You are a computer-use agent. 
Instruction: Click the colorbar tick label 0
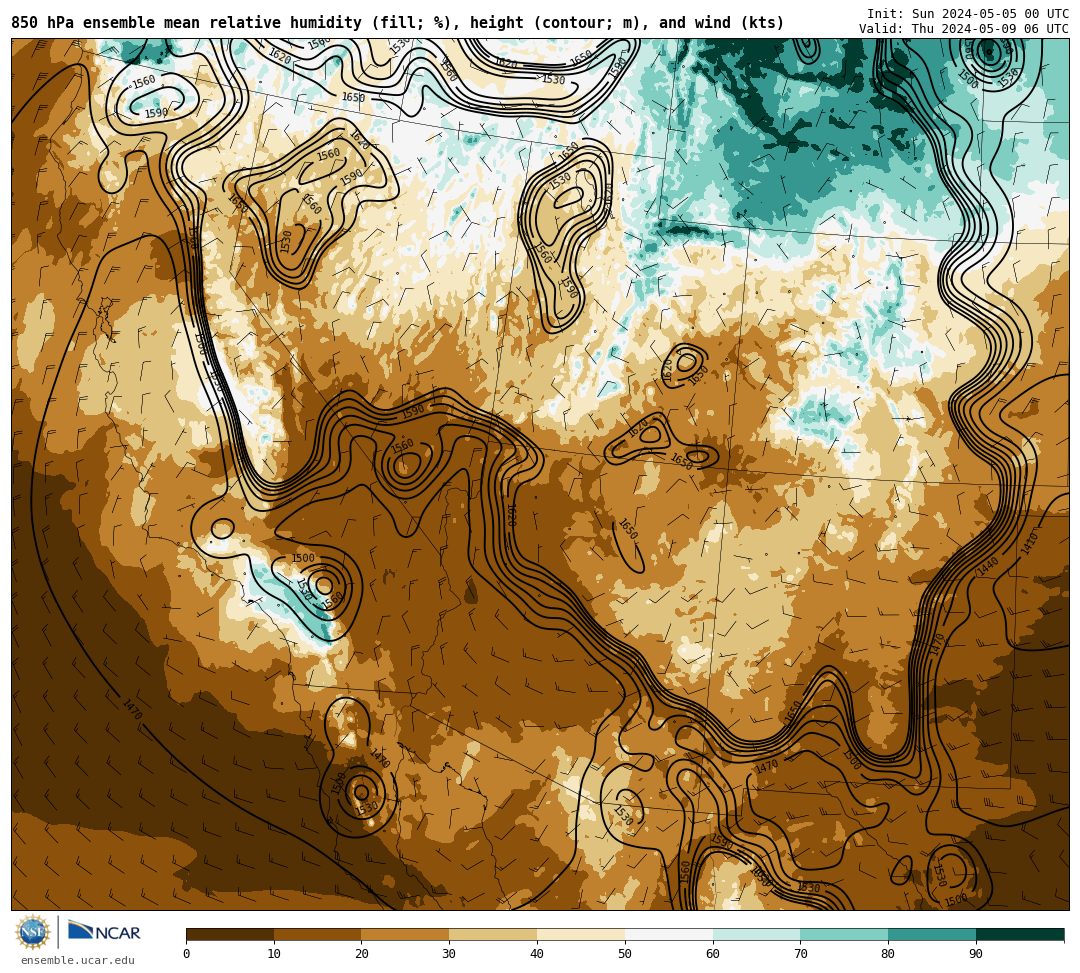(187, 954)
